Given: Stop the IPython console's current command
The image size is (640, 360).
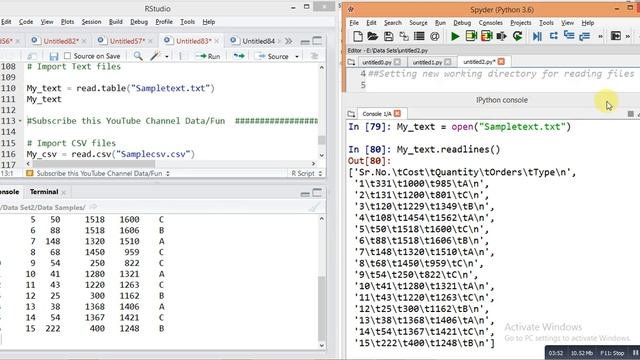Looking at the screenshot, I should tap(631, 114).
